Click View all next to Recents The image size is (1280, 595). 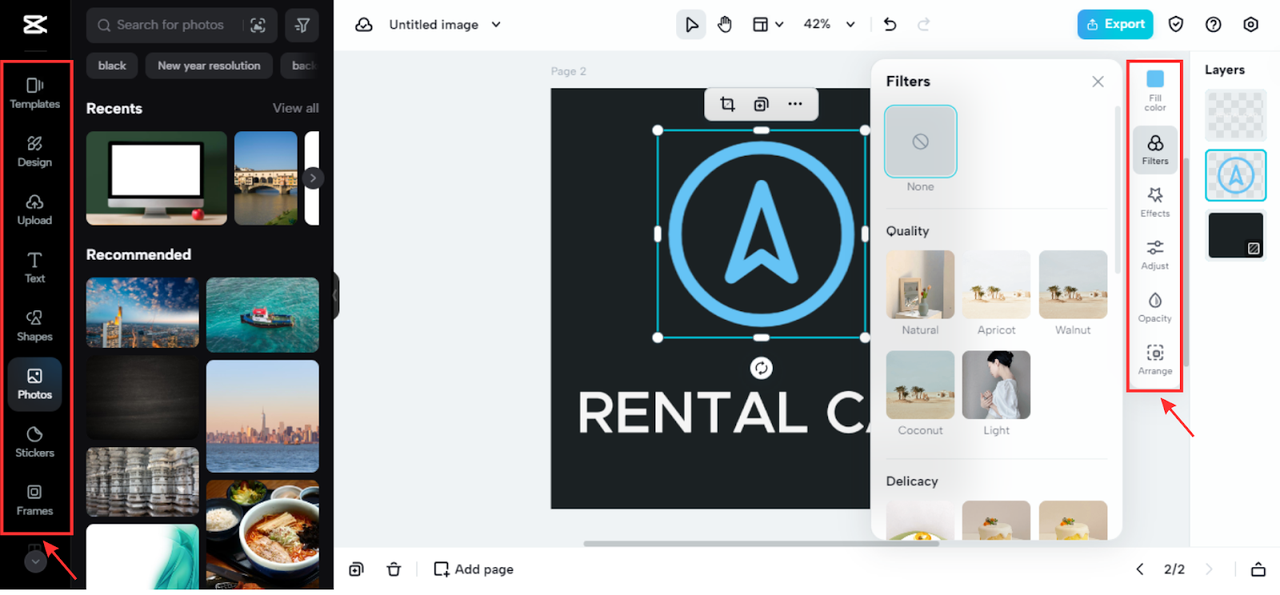tap(295, 108)
